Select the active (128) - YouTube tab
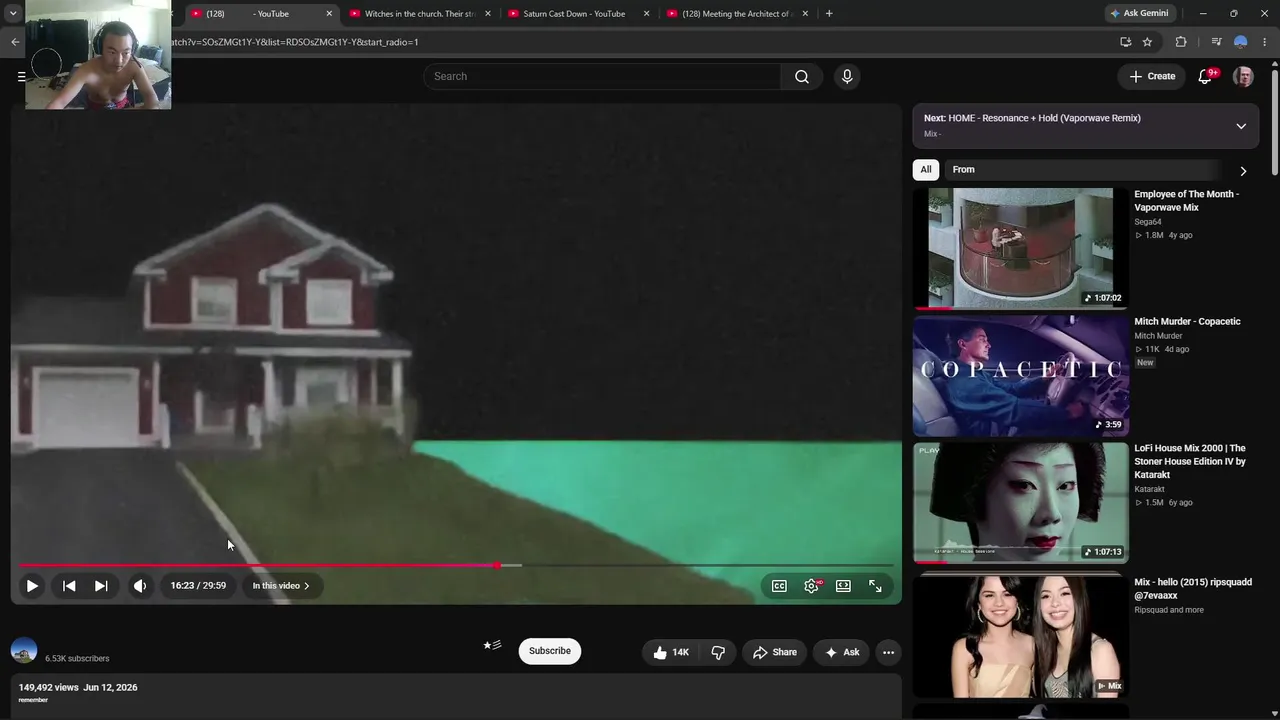1280x720 pixels. (x=258, y=14)
